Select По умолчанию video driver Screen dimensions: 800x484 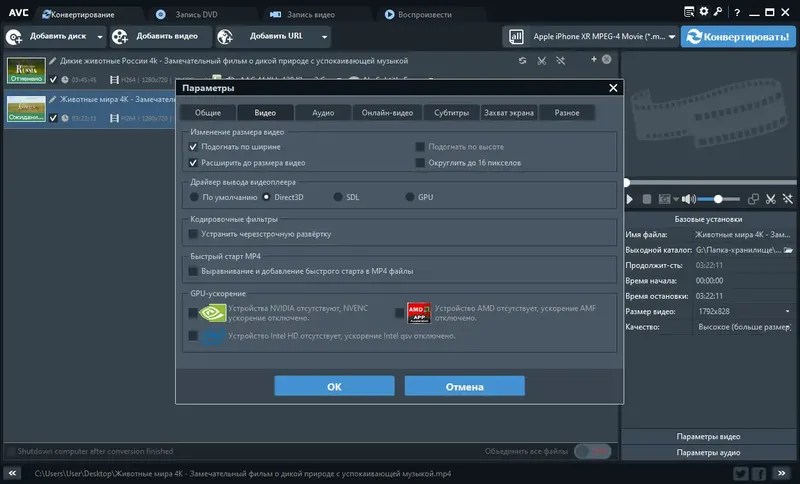coord(194,197)
